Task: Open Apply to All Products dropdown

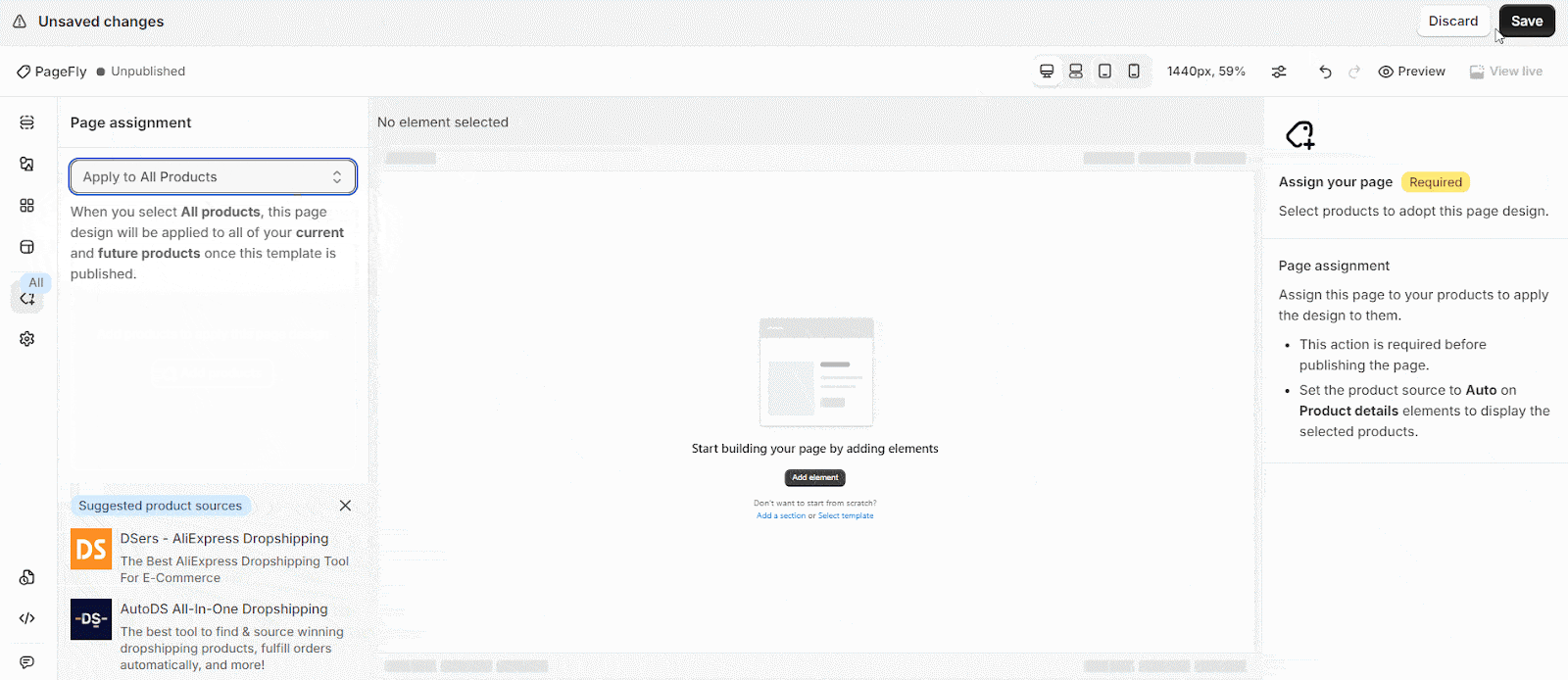Action: pyautogui.click(x=213, y=176)
